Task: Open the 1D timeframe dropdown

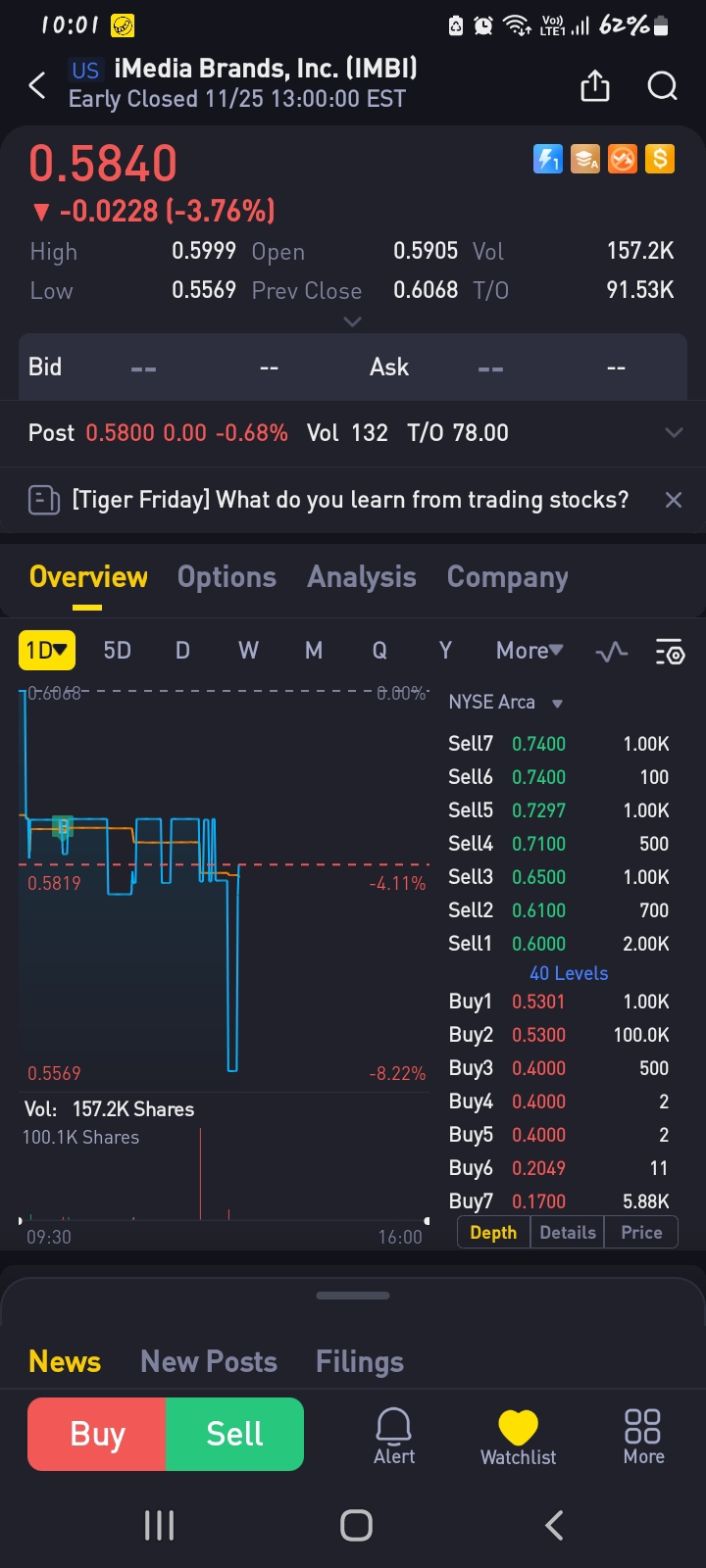Action: [46, 651]
